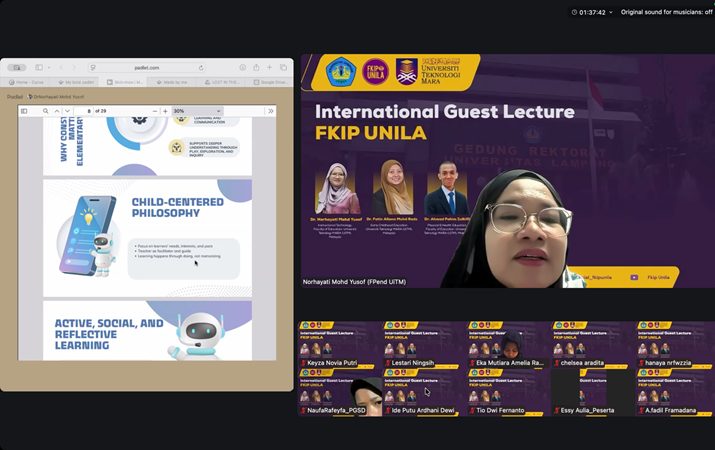The width and height of the screenshot is (715, 450).
Task: Open the PDF search magnifier
Action: click(x=45, y=111)
